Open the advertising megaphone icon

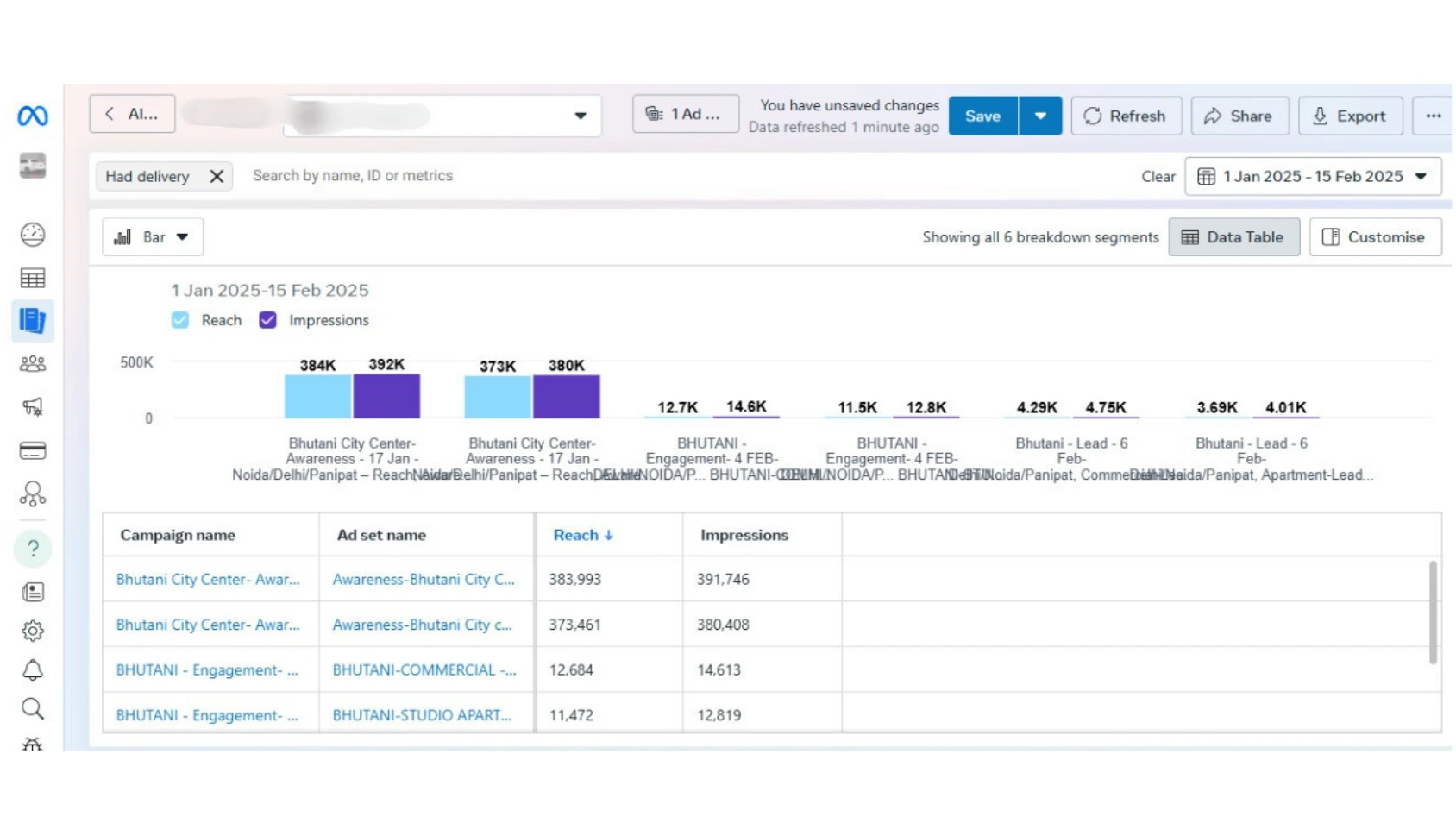[x=33, y=407]
